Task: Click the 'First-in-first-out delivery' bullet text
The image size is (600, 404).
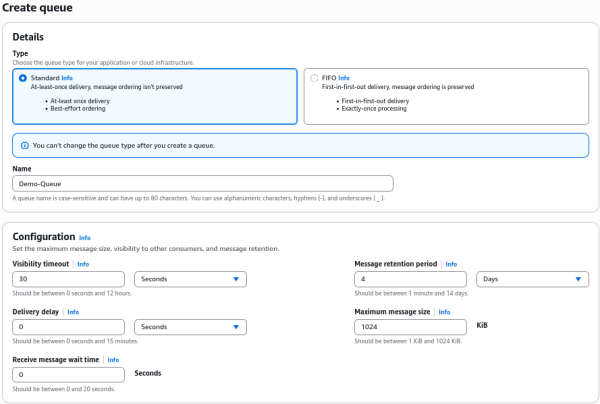Action: point(375,101)
